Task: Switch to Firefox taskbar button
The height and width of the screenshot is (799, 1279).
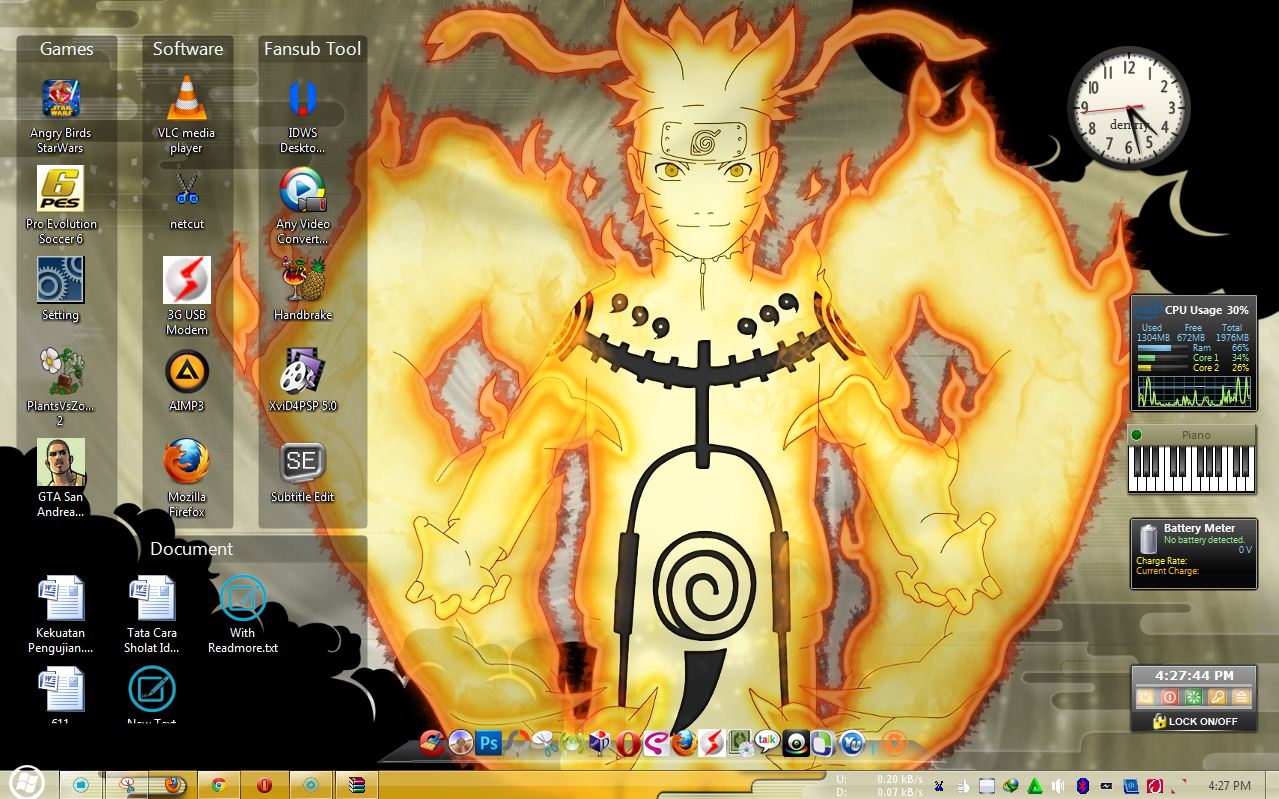Action: click(x=173, y=785)
